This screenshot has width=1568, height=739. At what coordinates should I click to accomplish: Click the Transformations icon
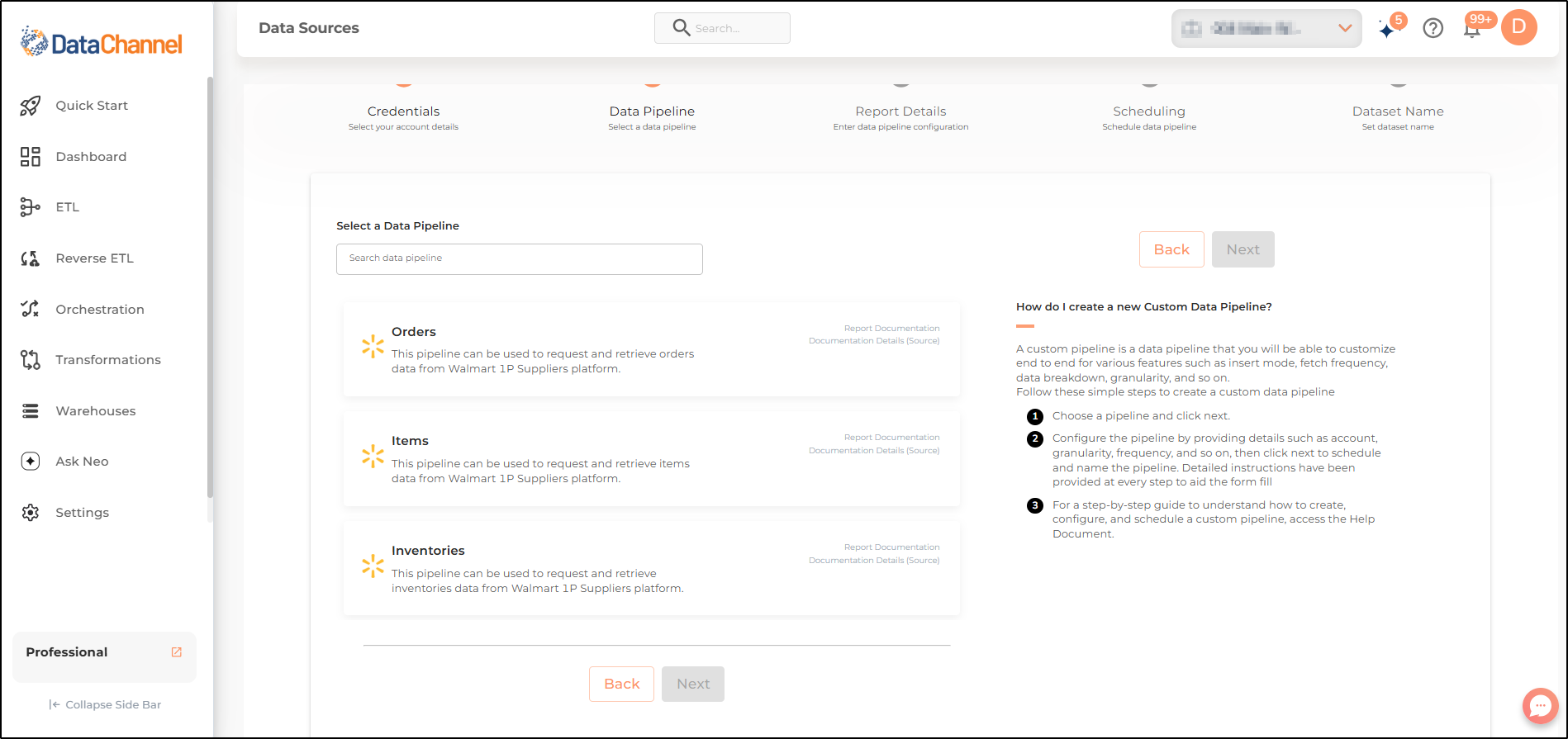31,360
